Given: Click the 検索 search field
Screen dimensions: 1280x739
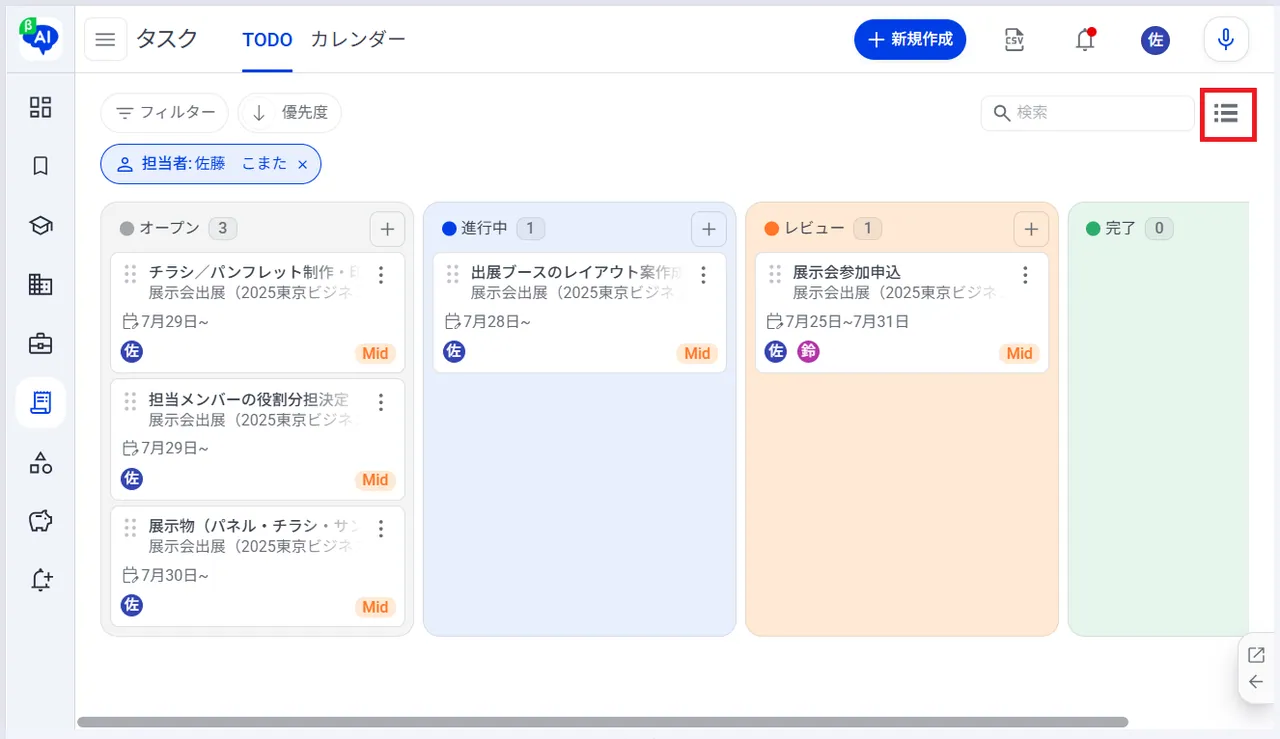Looking at the screenshot, I should click(1088, 113).
